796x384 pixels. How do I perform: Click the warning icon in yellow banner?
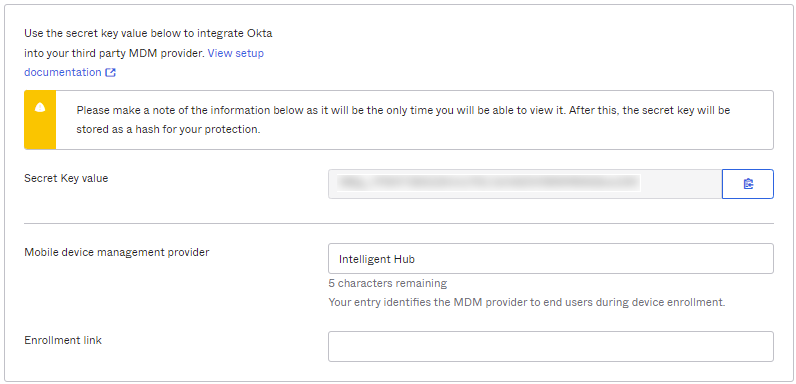(x=40, y=107)
